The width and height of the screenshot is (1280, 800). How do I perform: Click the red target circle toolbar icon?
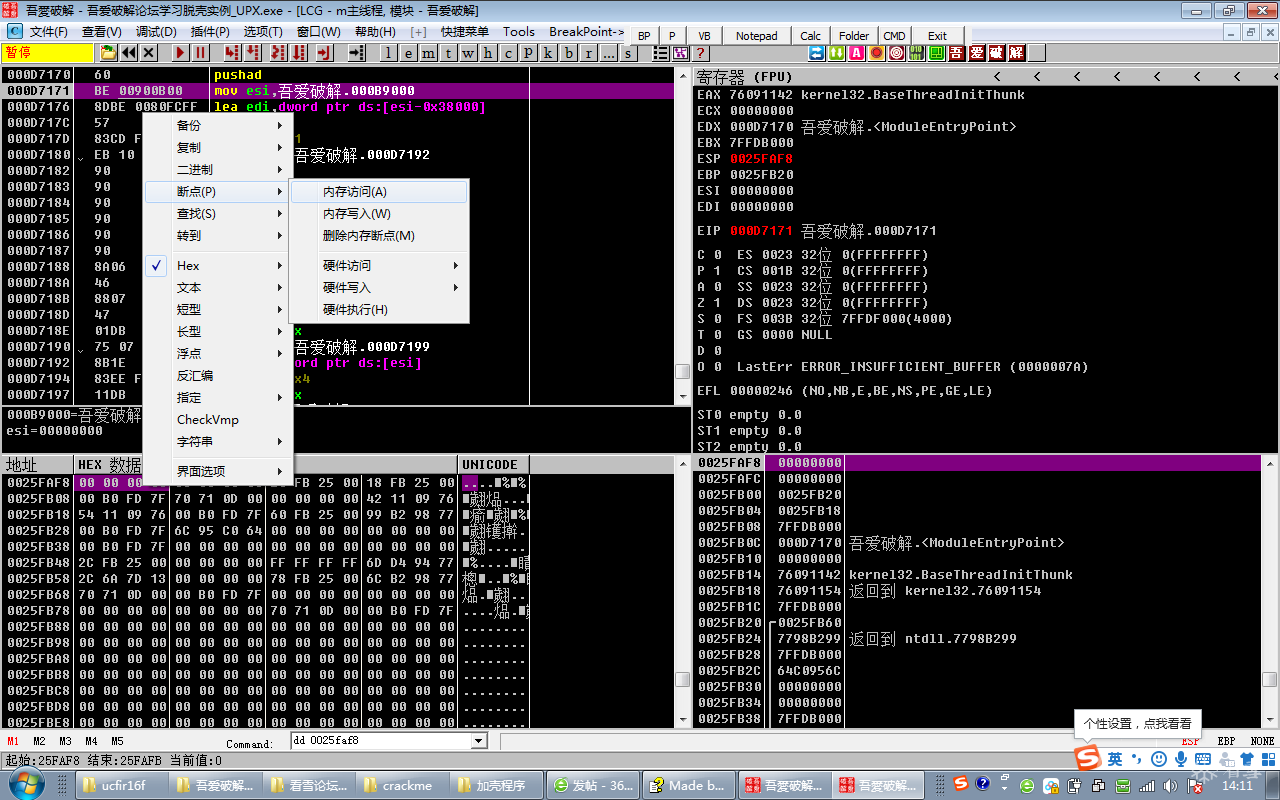[x=896, y=52]
